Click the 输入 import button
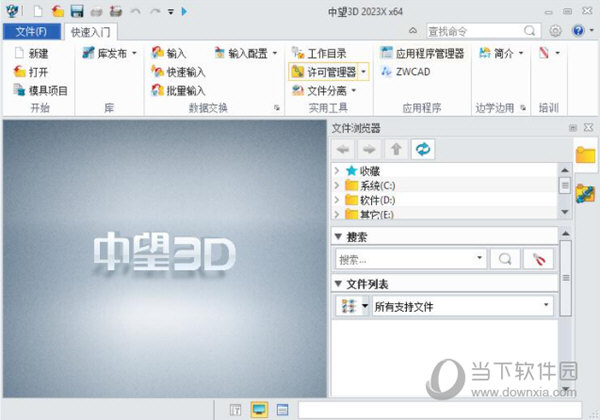 (169, 53)
